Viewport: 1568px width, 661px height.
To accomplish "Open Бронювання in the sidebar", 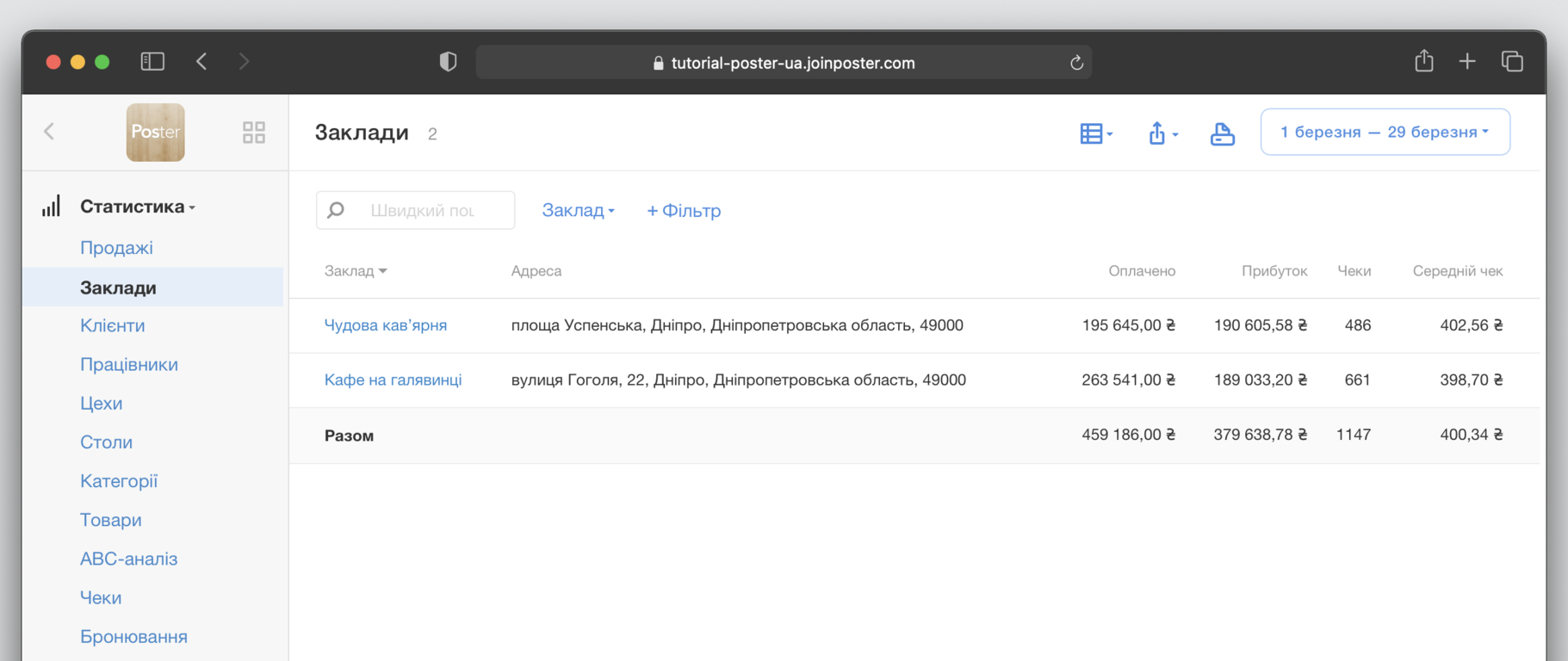I will tap(133, 637).
